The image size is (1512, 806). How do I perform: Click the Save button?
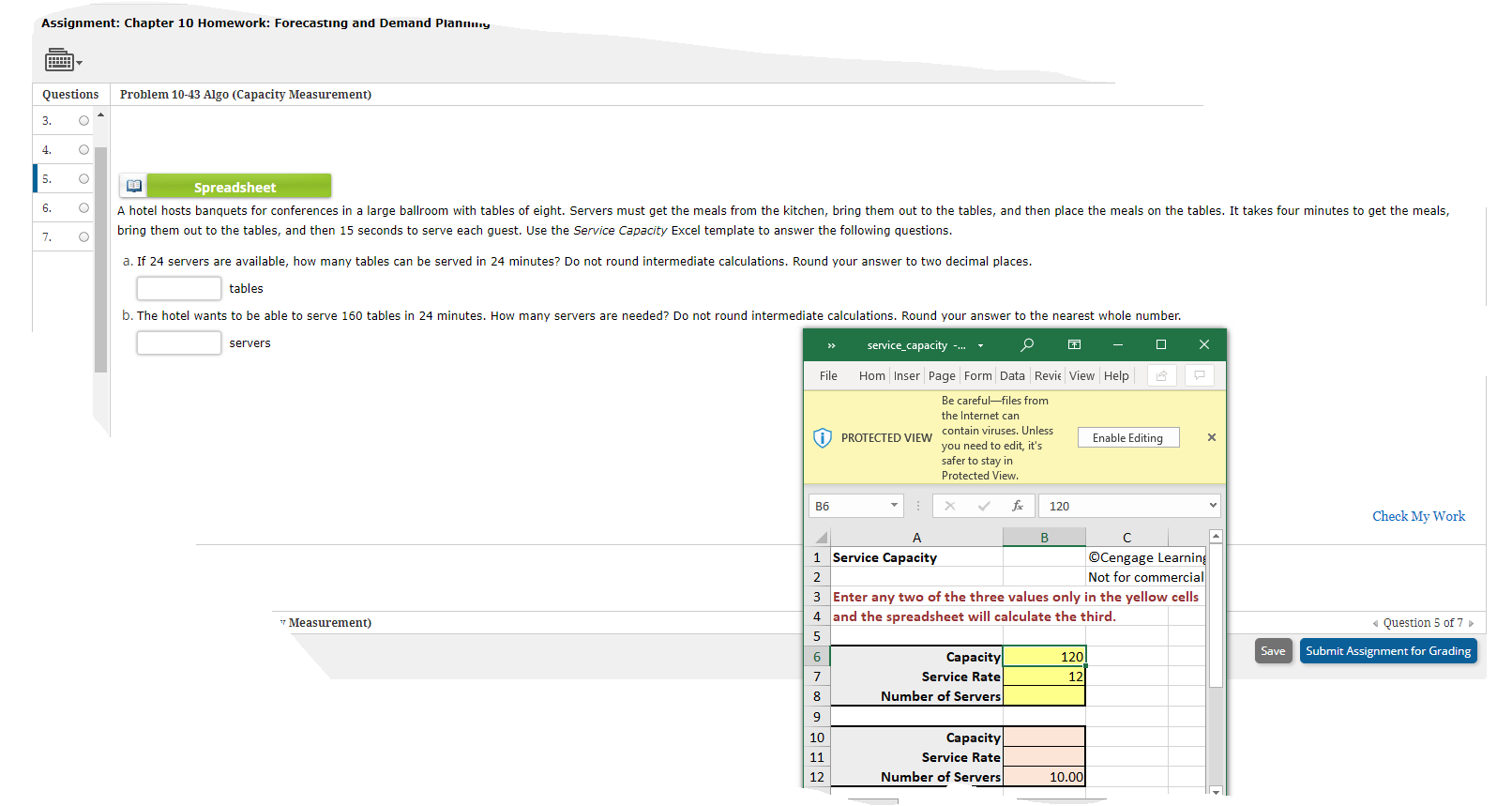pyautogui.click(x=1273, y=651)
